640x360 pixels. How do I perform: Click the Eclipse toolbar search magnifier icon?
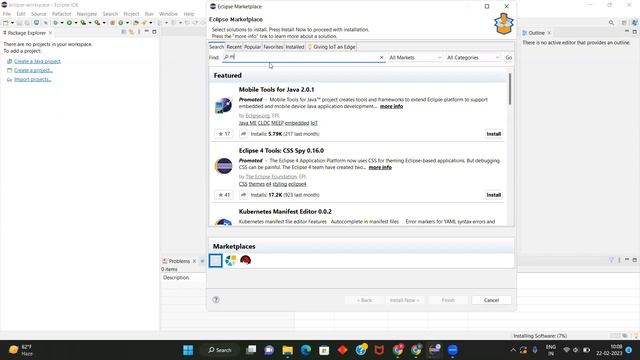click(x=611, y=23)
